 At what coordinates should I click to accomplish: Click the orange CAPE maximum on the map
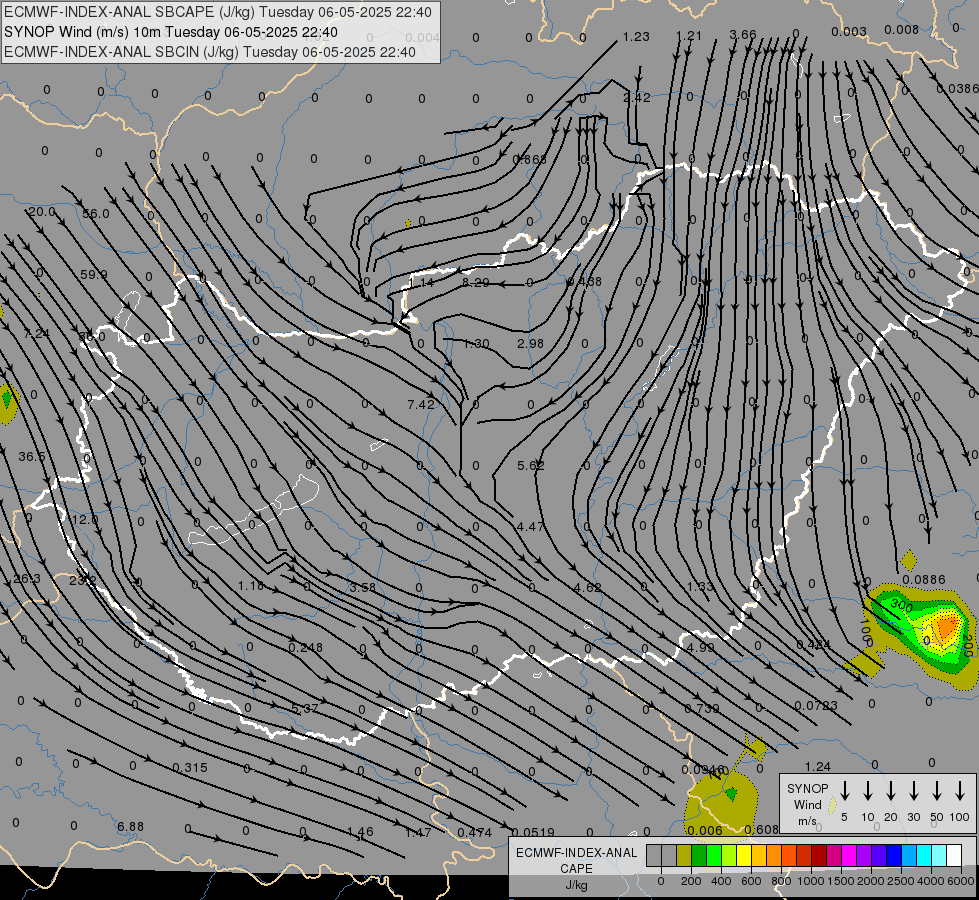[x=945, y=627]
